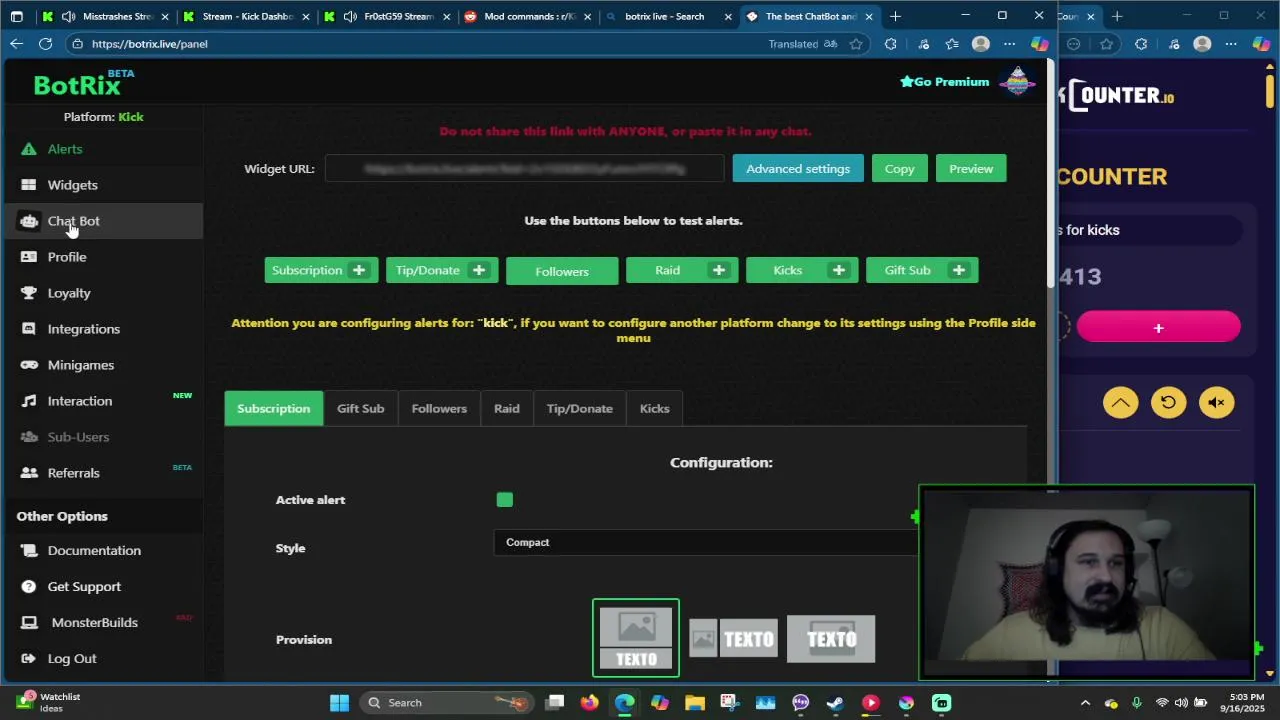This screenshot has height=720, width=1280.
Task: Click the Integrations cogs icon
Action: pyautogui.click(x=28, y=329)
